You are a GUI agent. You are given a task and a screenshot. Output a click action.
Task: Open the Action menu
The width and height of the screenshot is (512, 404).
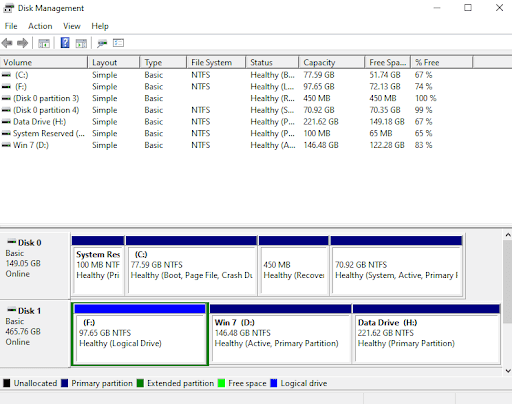[x=40, y=26]
